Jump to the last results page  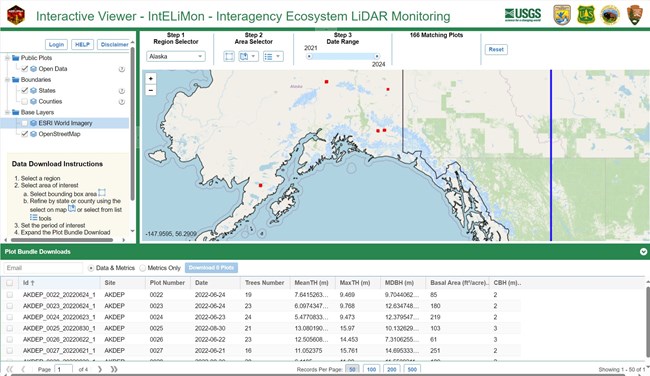point(114,369)
